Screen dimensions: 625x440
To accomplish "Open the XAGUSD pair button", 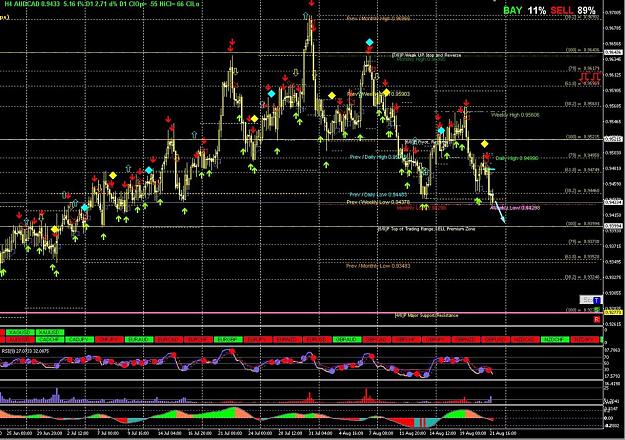I will tap(20, 332).
